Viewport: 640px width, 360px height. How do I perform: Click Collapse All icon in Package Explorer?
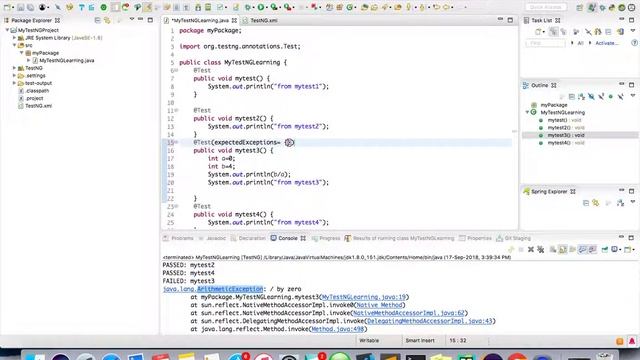tap(98, 20)
